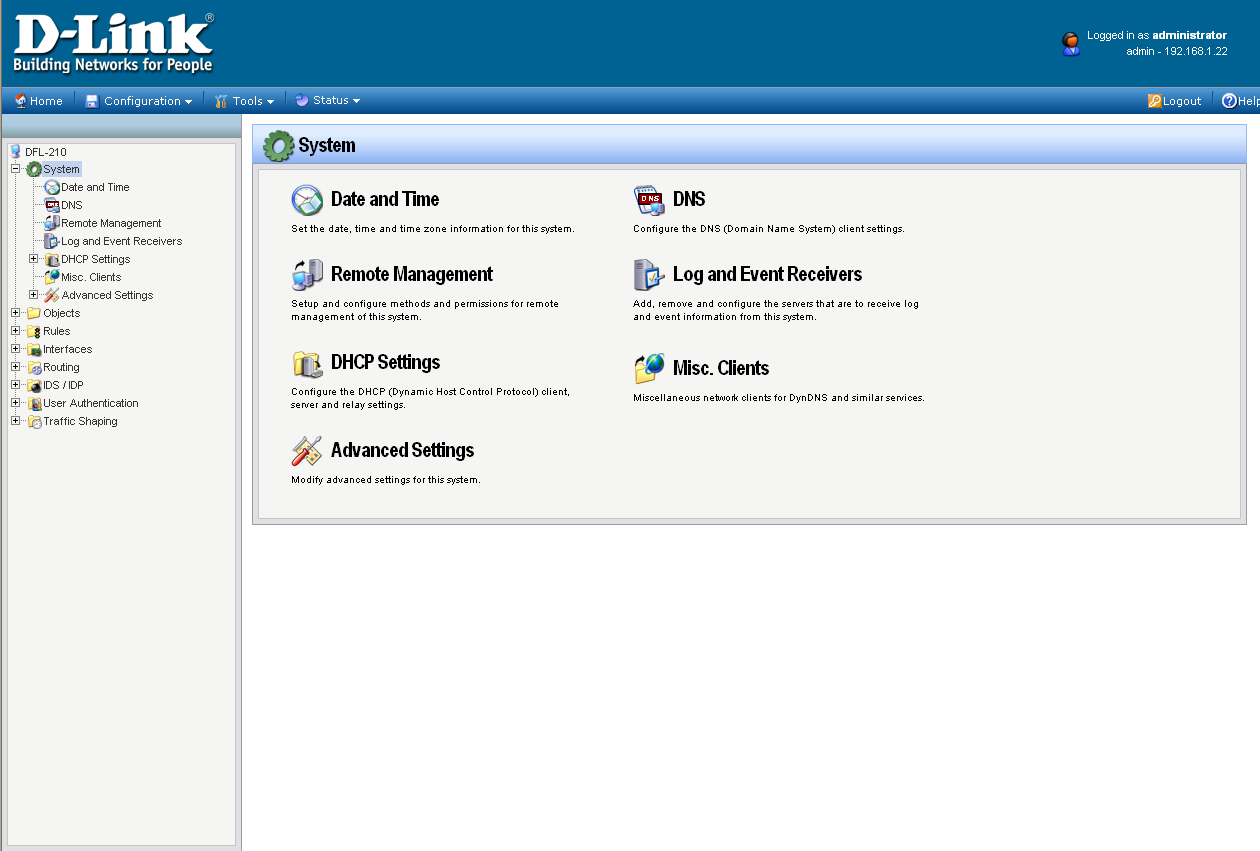The image size is (1260, 851).
Task: Click the System gear icon in the header
Action: pyautogui.click(x=278, y=145)
